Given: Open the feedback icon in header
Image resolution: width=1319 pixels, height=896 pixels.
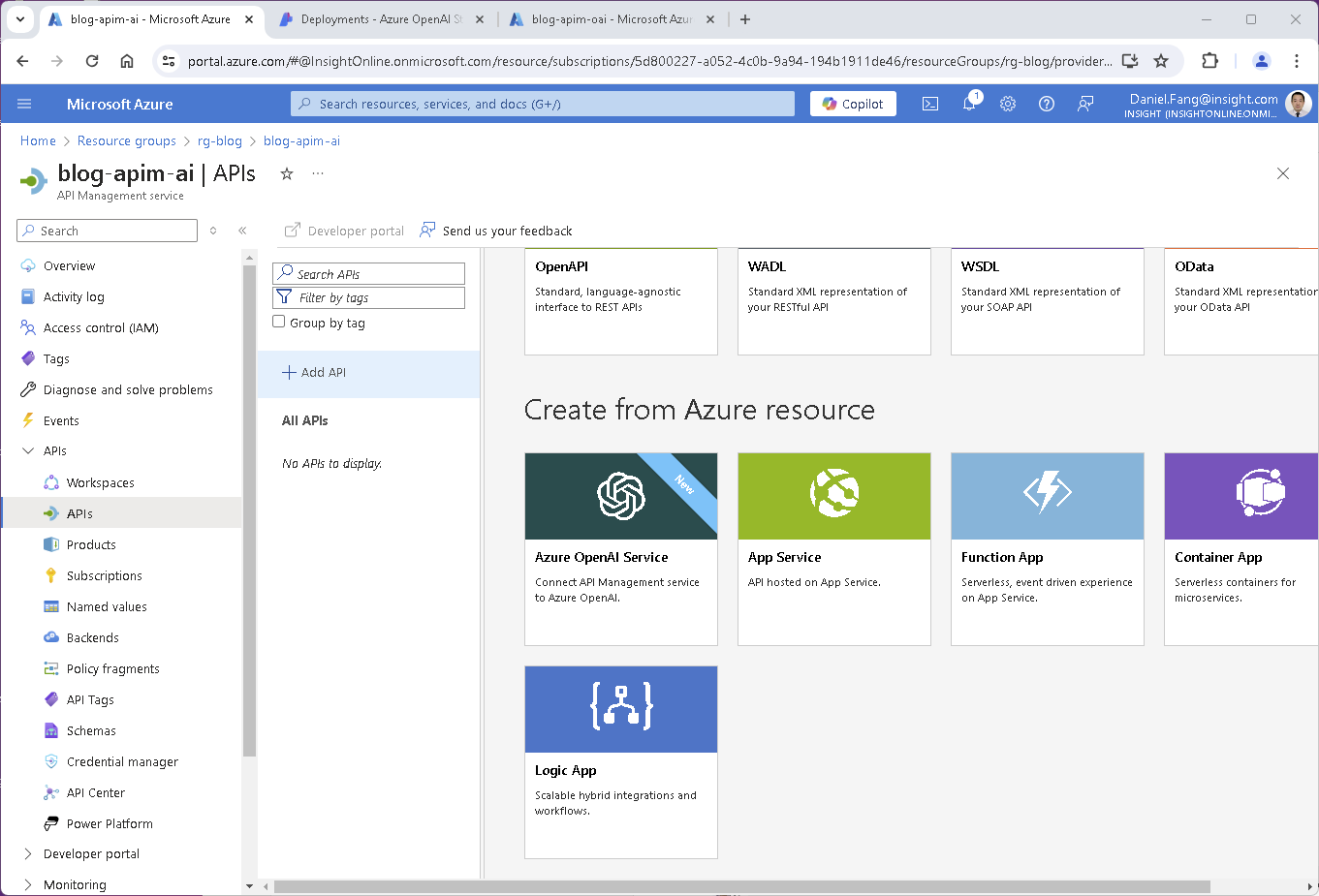Looking at the screenshot, I should coord(1085,104).
